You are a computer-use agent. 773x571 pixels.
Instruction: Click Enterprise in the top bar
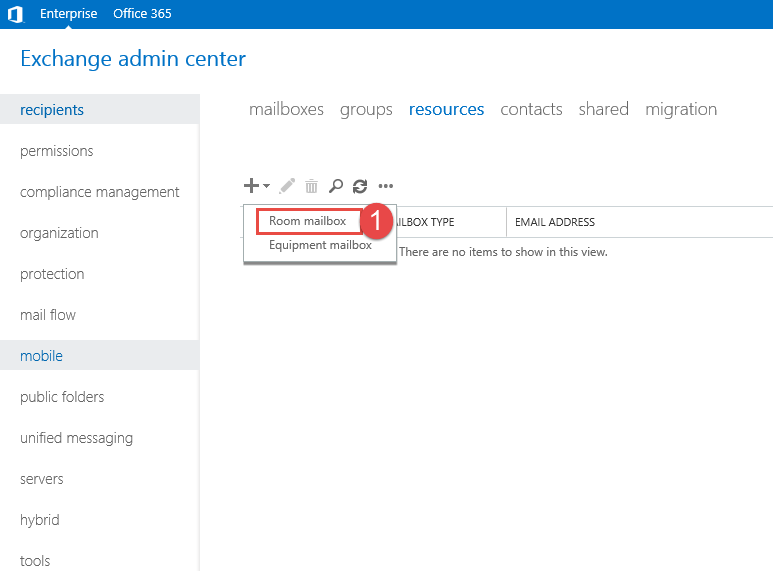pos(69,14)
